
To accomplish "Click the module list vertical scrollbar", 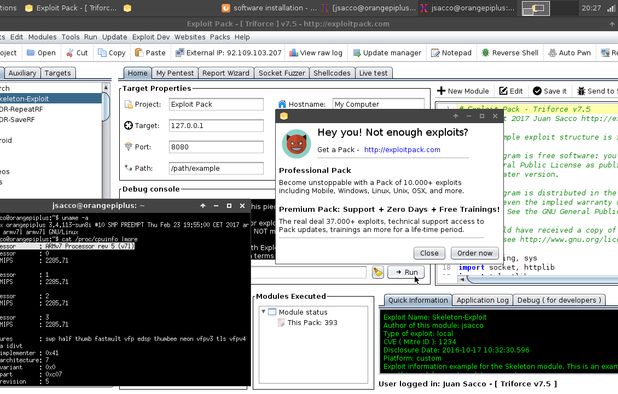I will [106, 106].
